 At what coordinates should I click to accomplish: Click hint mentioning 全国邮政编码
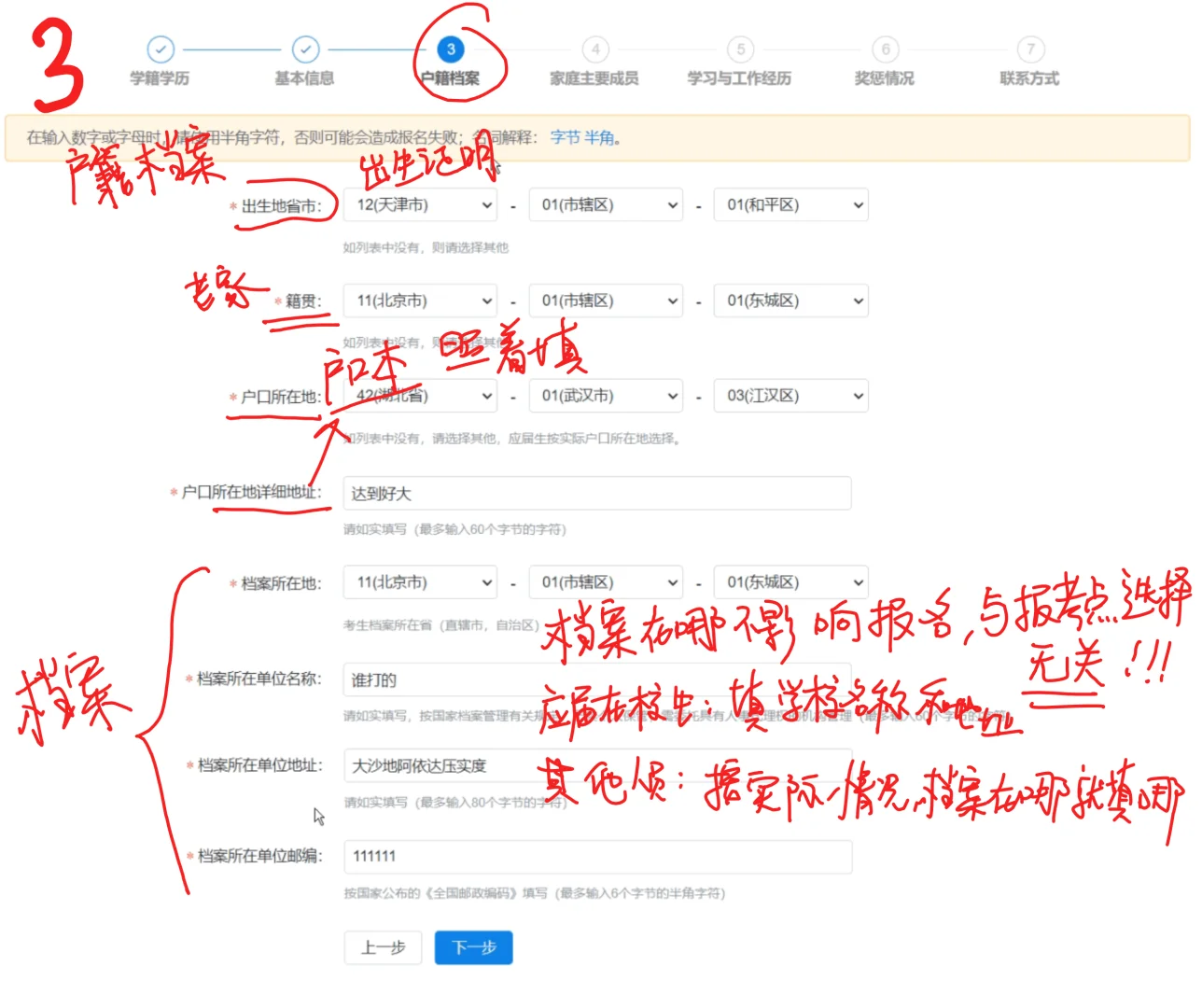tap(534, 893)
